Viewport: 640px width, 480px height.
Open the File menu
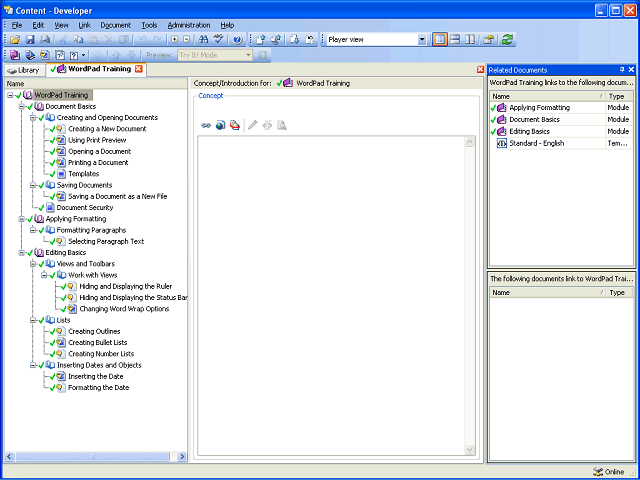pyautogui.click(x=17, y=25)
